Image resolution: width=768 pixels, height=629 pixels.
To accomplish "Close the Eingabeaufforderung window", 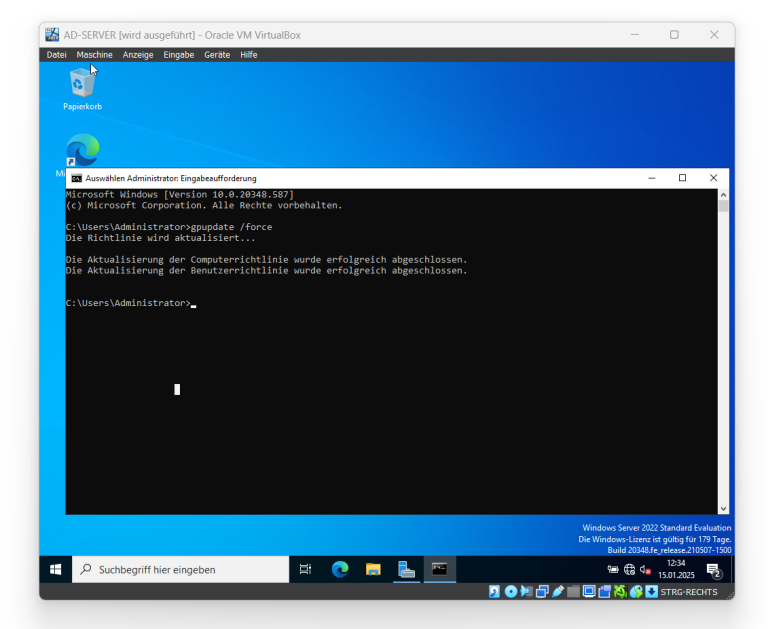I will pos(714,178).
